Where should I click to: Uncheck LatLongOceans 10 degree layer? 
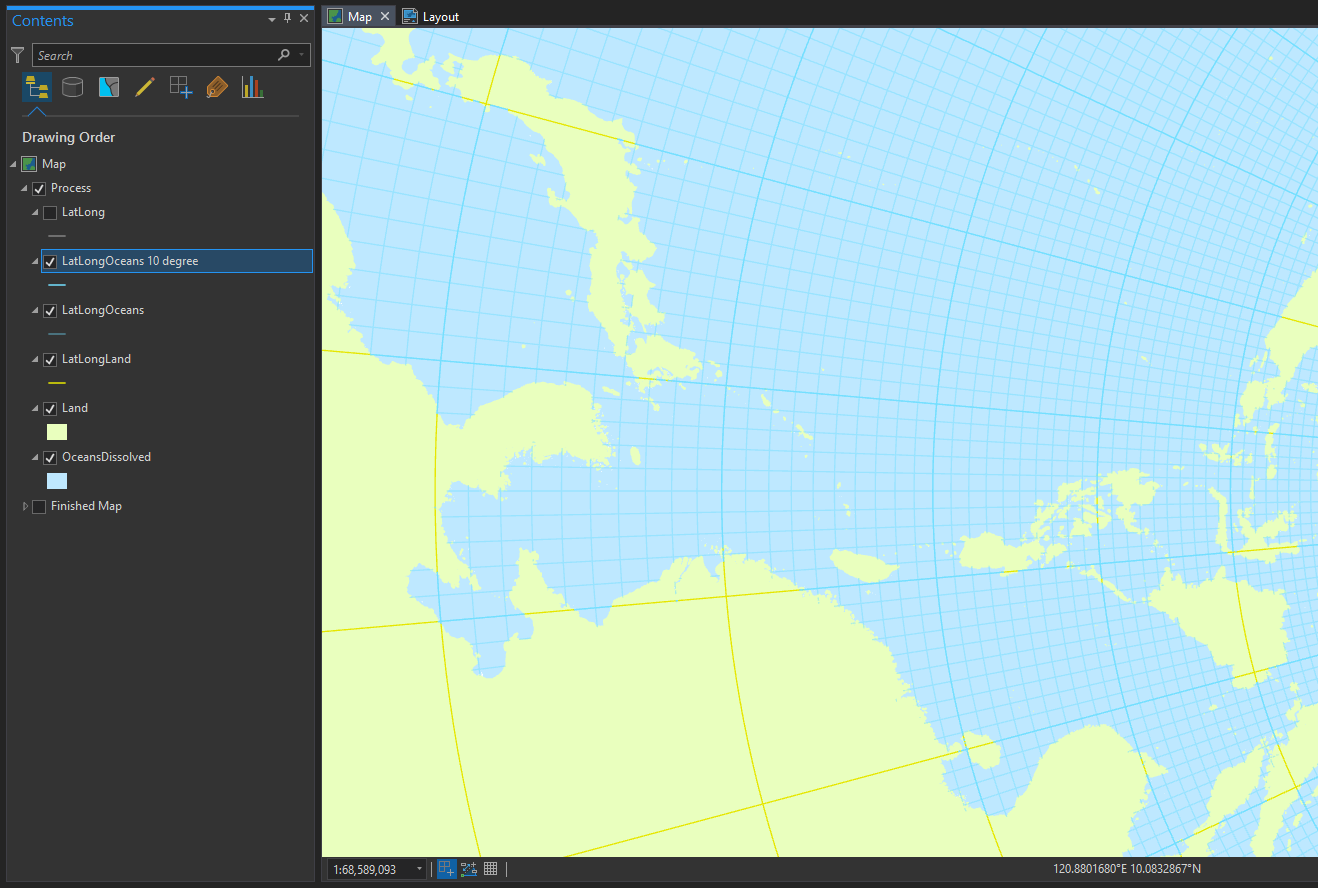coord(50,261)
